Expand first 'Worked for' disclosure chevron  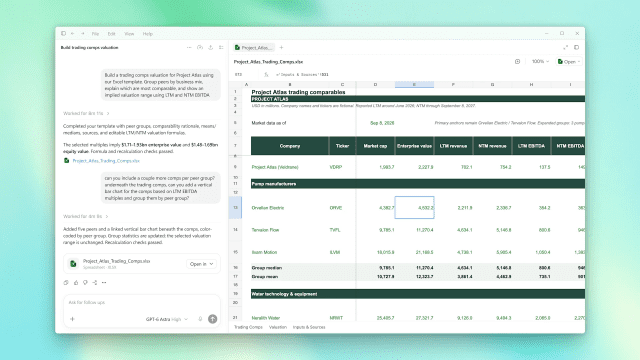click(x=108, y=113)
